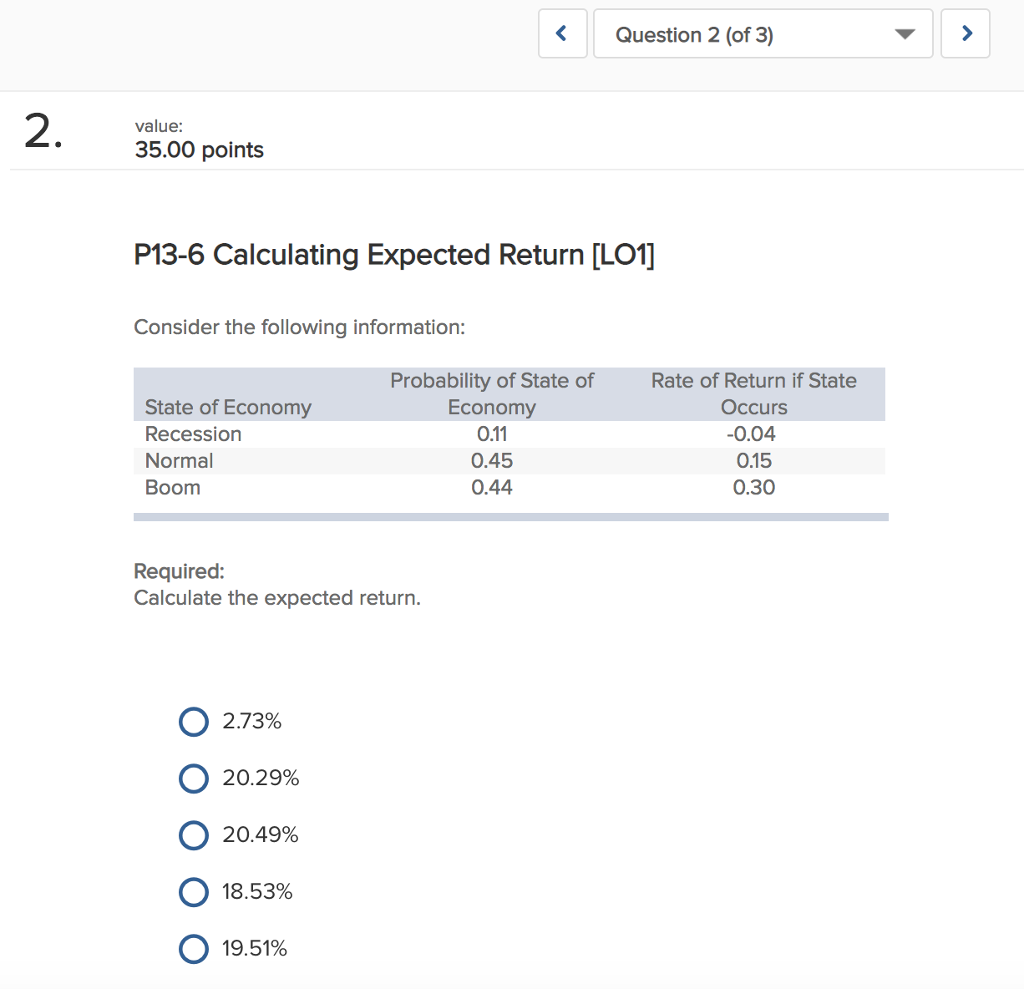Click the 35.00 points value text
The height and width of the screenshot is (989, 1024).
(199, 150)
